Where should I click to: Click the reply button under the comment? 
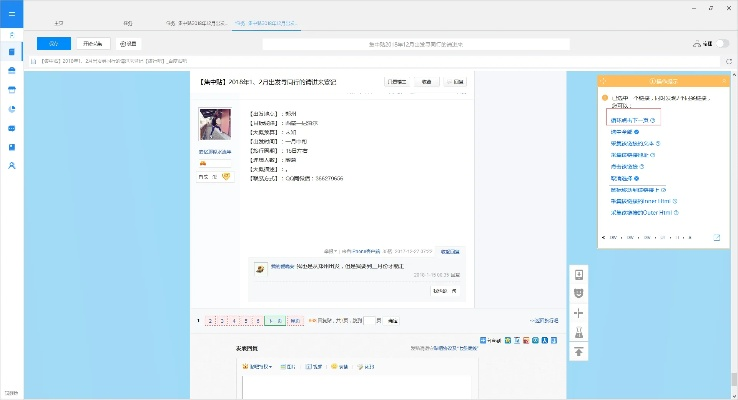pyautogui.click(x=444, y=291)
